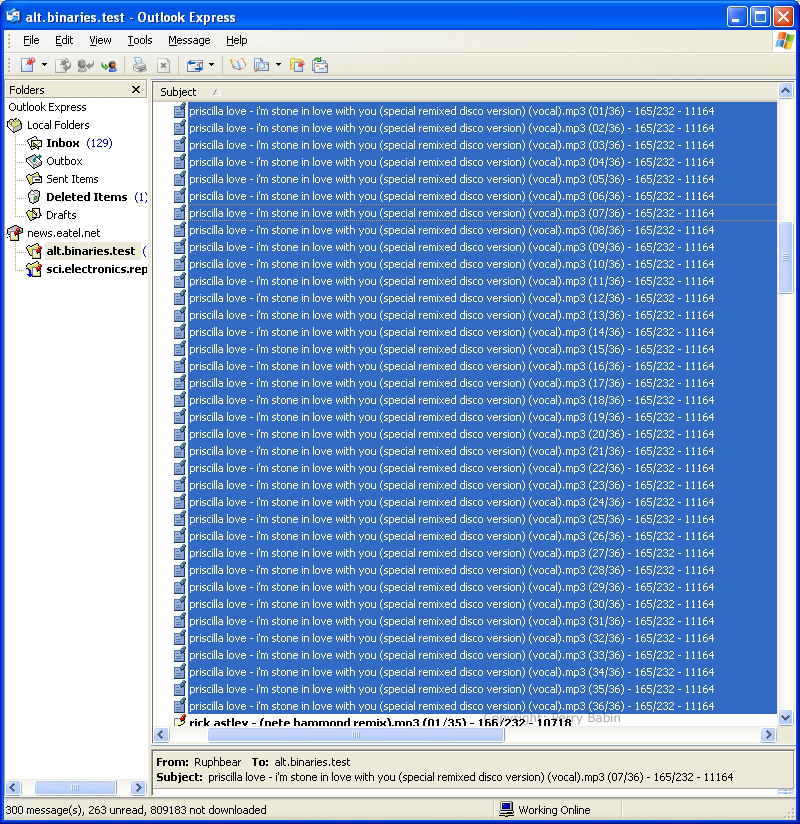Screen dimensions: 800x824
Task: Select the rick astley (01/35) message
Action: point(380,722)
